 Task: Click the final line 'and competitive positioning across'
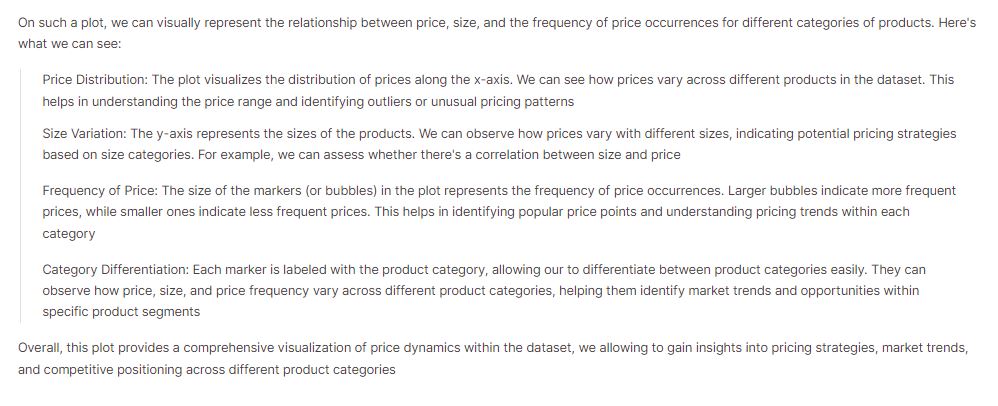(x=206, y=370)
